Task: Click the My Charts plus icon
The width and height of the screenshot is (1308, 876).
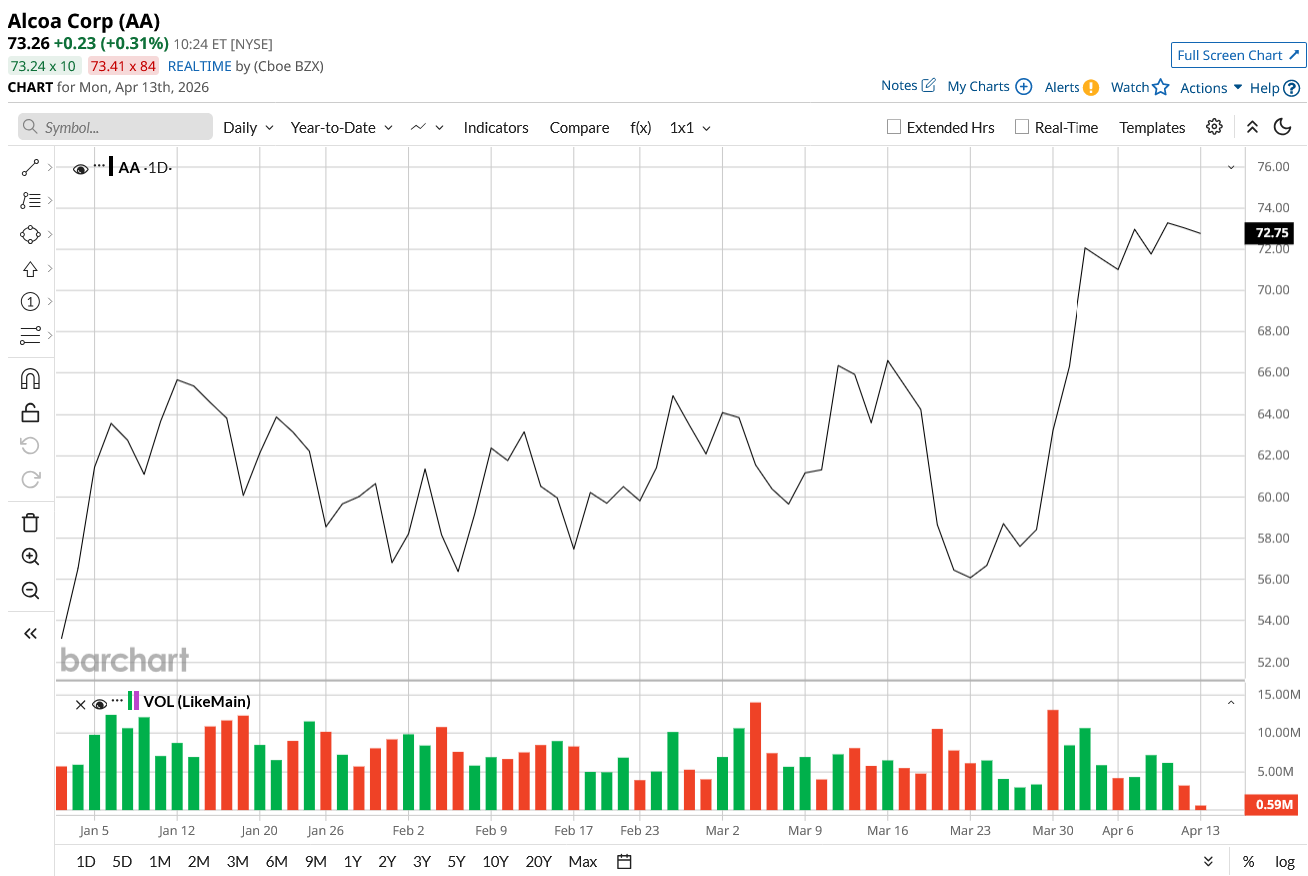Action: [1023, 87]
